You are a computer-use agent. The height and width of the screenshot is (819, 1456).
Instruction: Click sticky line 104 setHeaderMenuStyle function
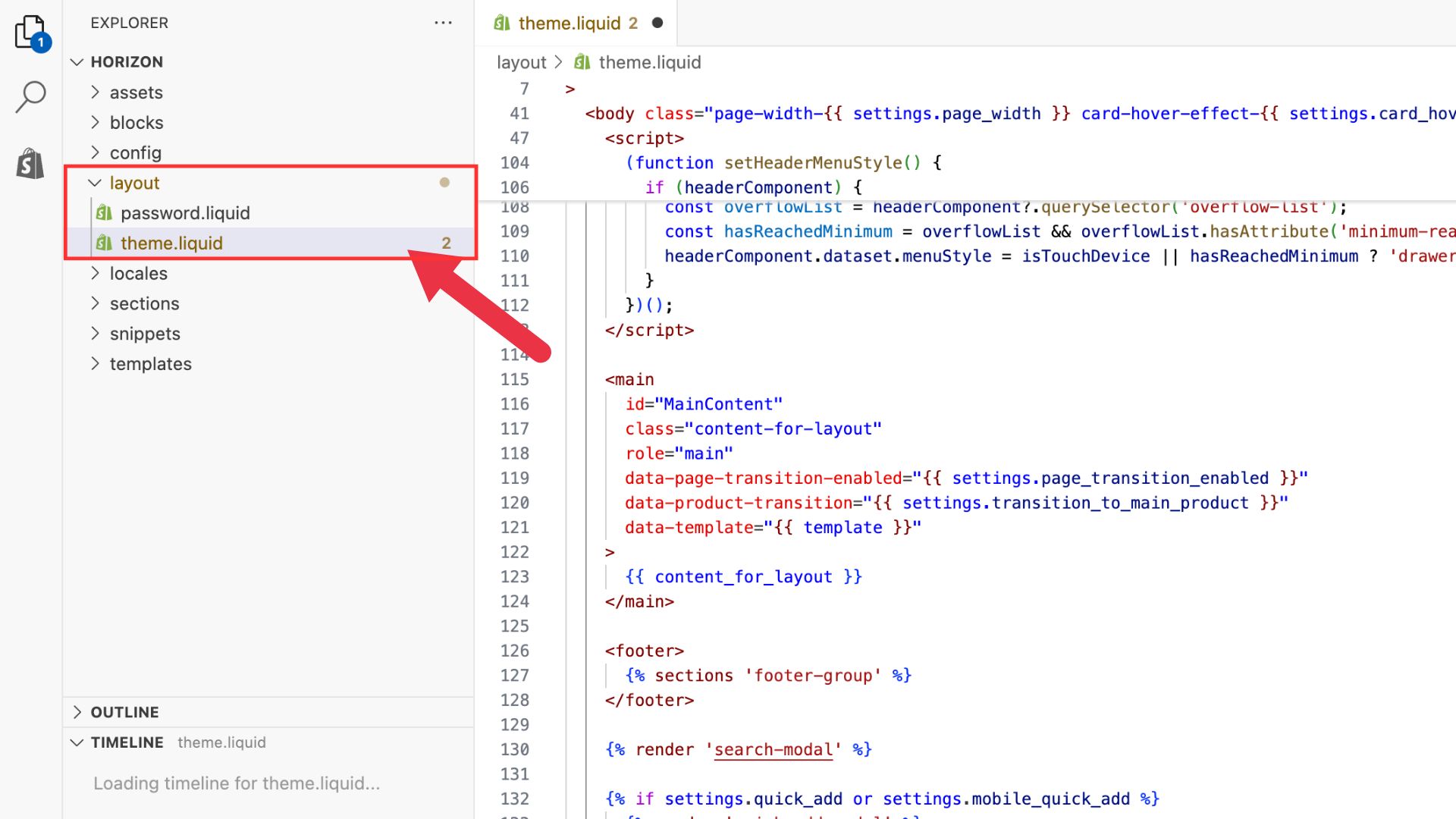(783, 163)
